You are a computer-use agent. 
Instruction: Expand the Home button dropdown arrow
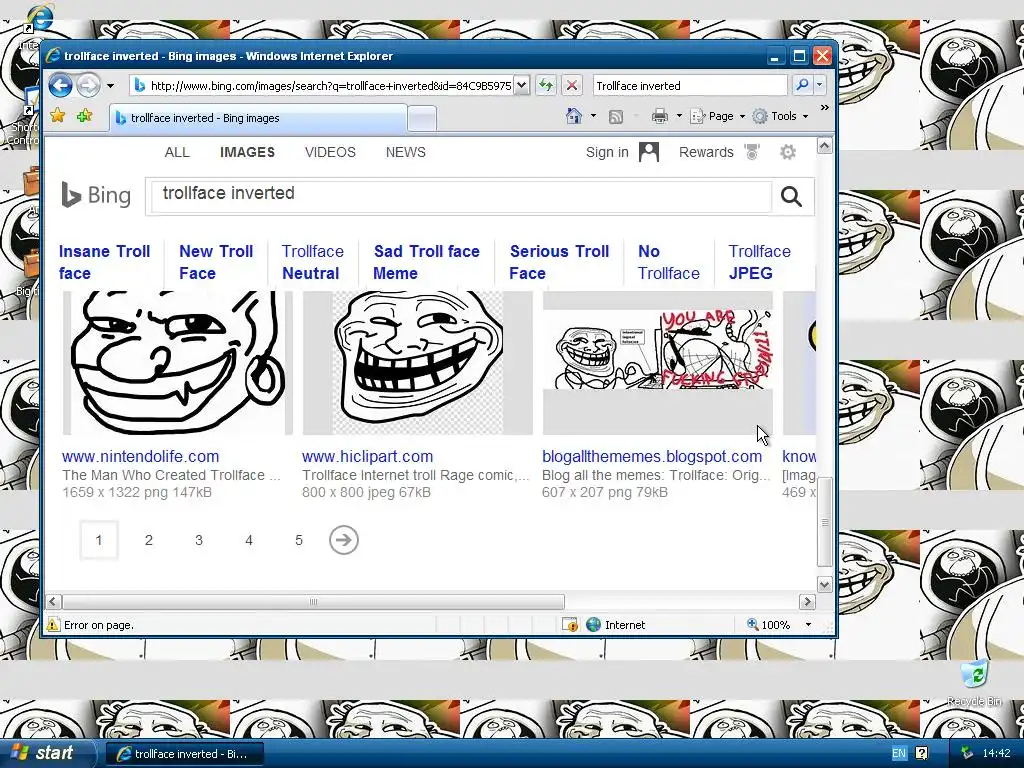(x=593, y=116)
